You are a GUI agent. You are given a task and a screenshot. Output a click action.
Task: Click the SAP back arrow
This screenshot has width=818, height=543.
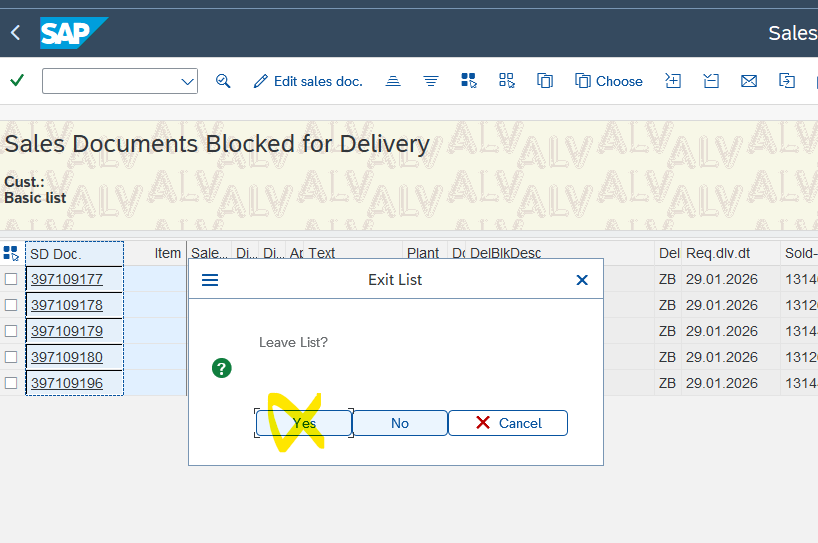point(15,33)
